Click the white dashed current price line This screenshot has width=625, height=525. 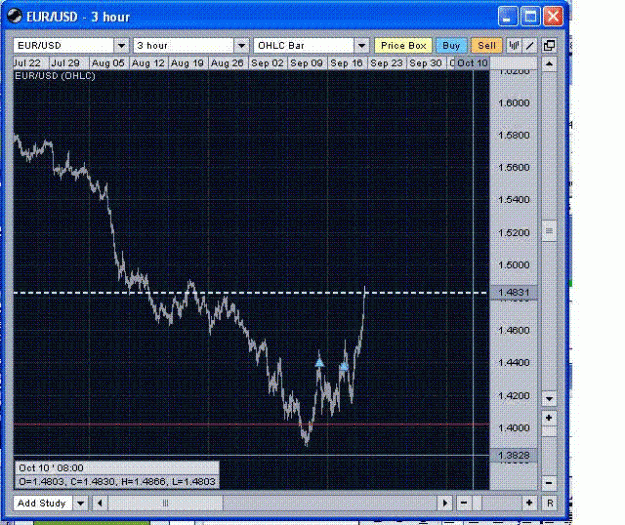click(x=251, y=293)
